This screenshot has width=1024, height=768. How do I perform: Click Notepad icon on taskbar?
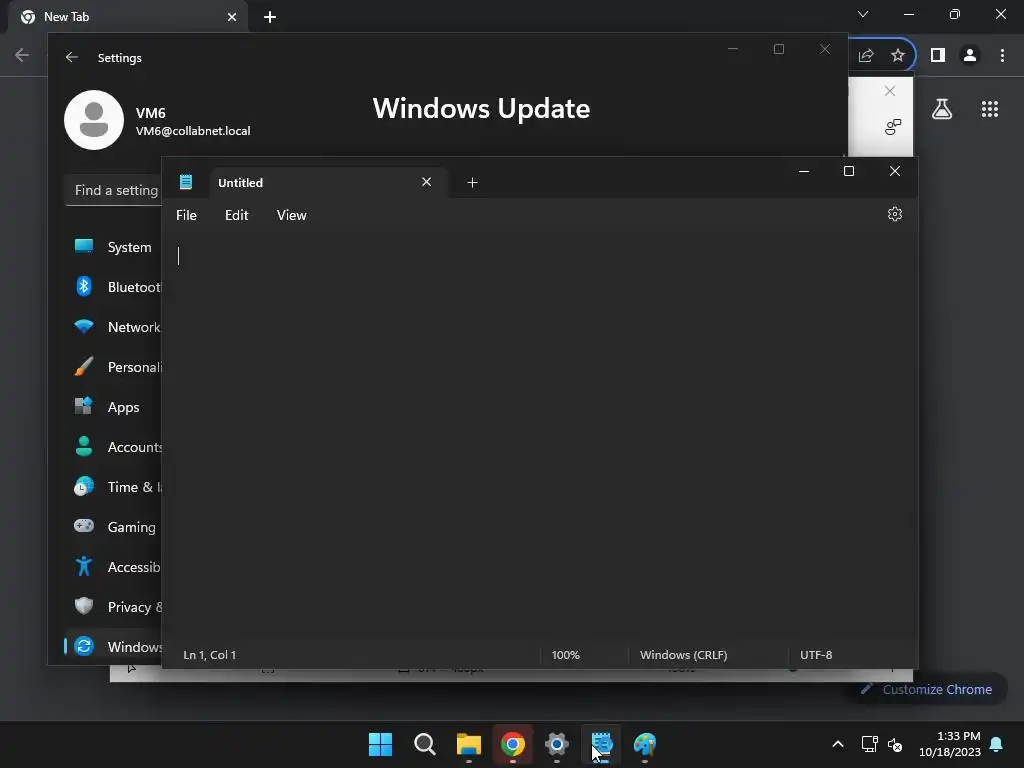(x=601, y=744)
